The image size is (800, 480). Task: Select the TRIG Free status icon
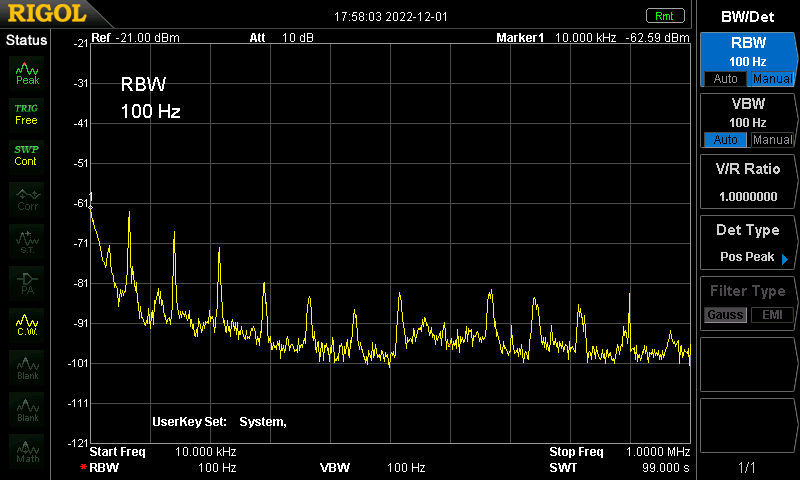pos(27,115)
